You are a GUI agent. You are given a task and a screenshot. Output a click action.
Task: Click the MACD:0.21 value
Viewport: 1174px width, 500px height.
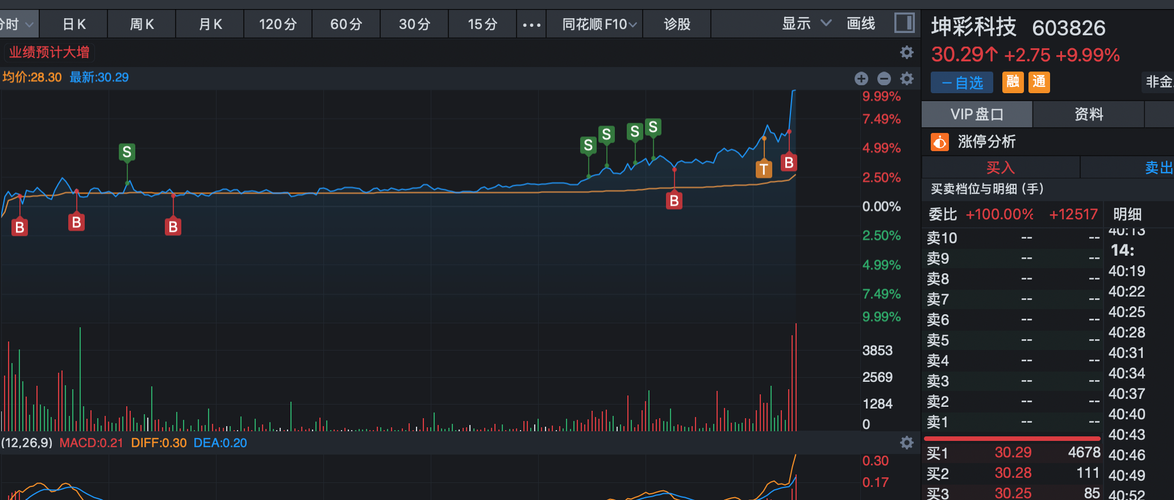coord(91,442)
